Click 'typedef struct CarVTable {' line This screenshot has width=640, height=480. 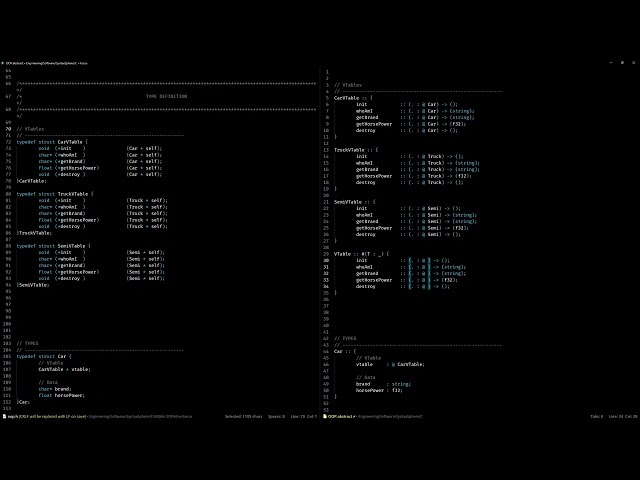pos(52,142)
